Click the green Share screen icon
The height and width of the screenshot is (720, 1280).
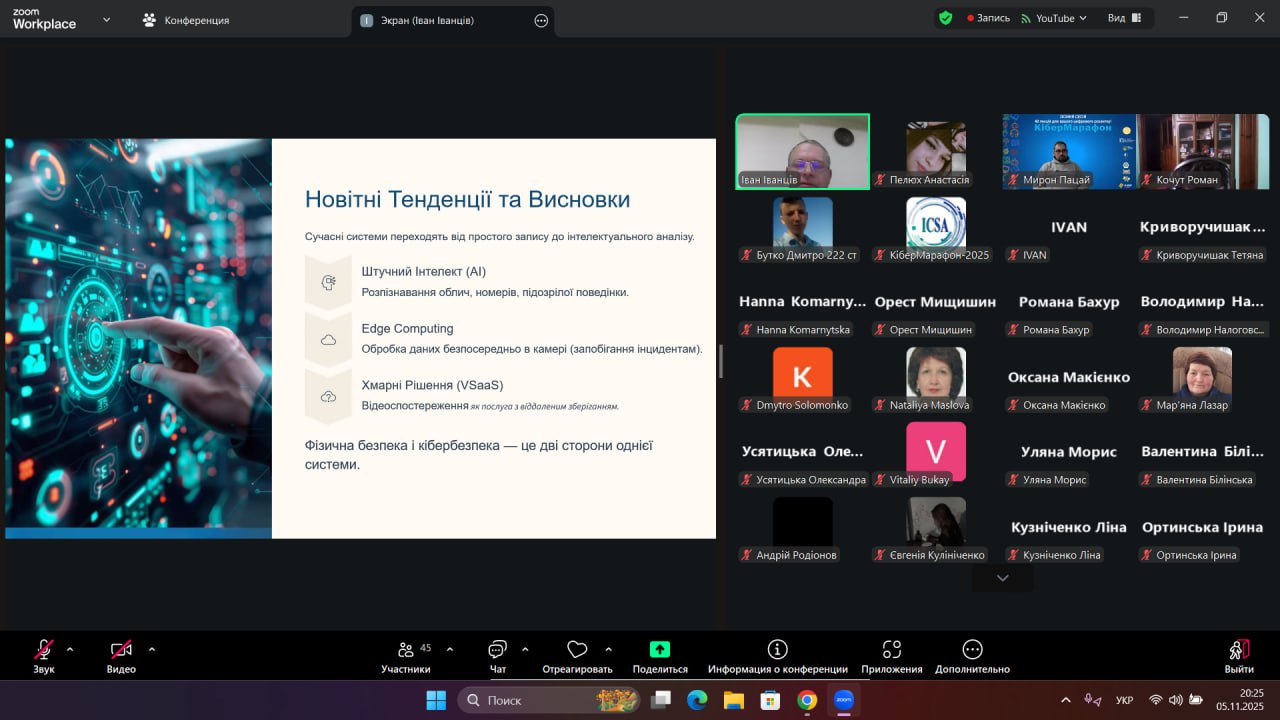click(x=660, y=650)
